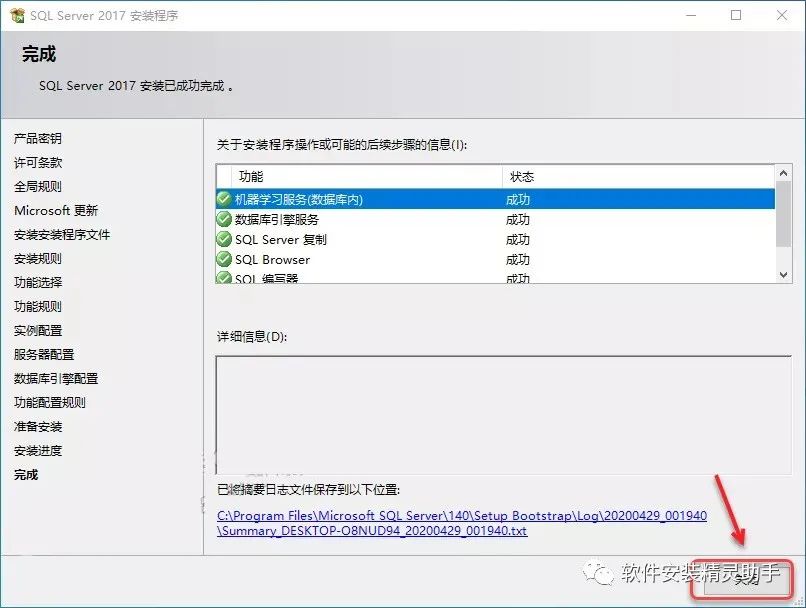806x608 pixels.
Task: Click the green check icon beside 机器学习服务(数据库内)
Action: 224,199
